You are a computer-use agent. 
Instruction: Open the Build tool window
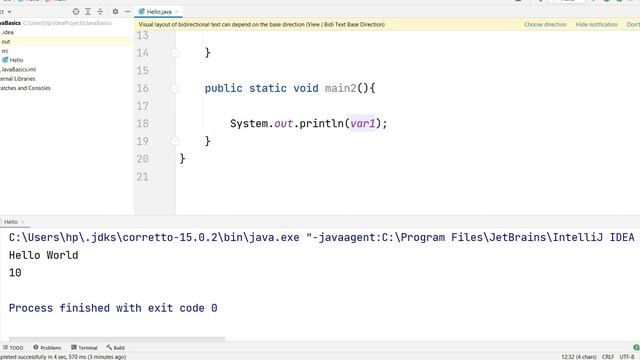pos(116,348)
